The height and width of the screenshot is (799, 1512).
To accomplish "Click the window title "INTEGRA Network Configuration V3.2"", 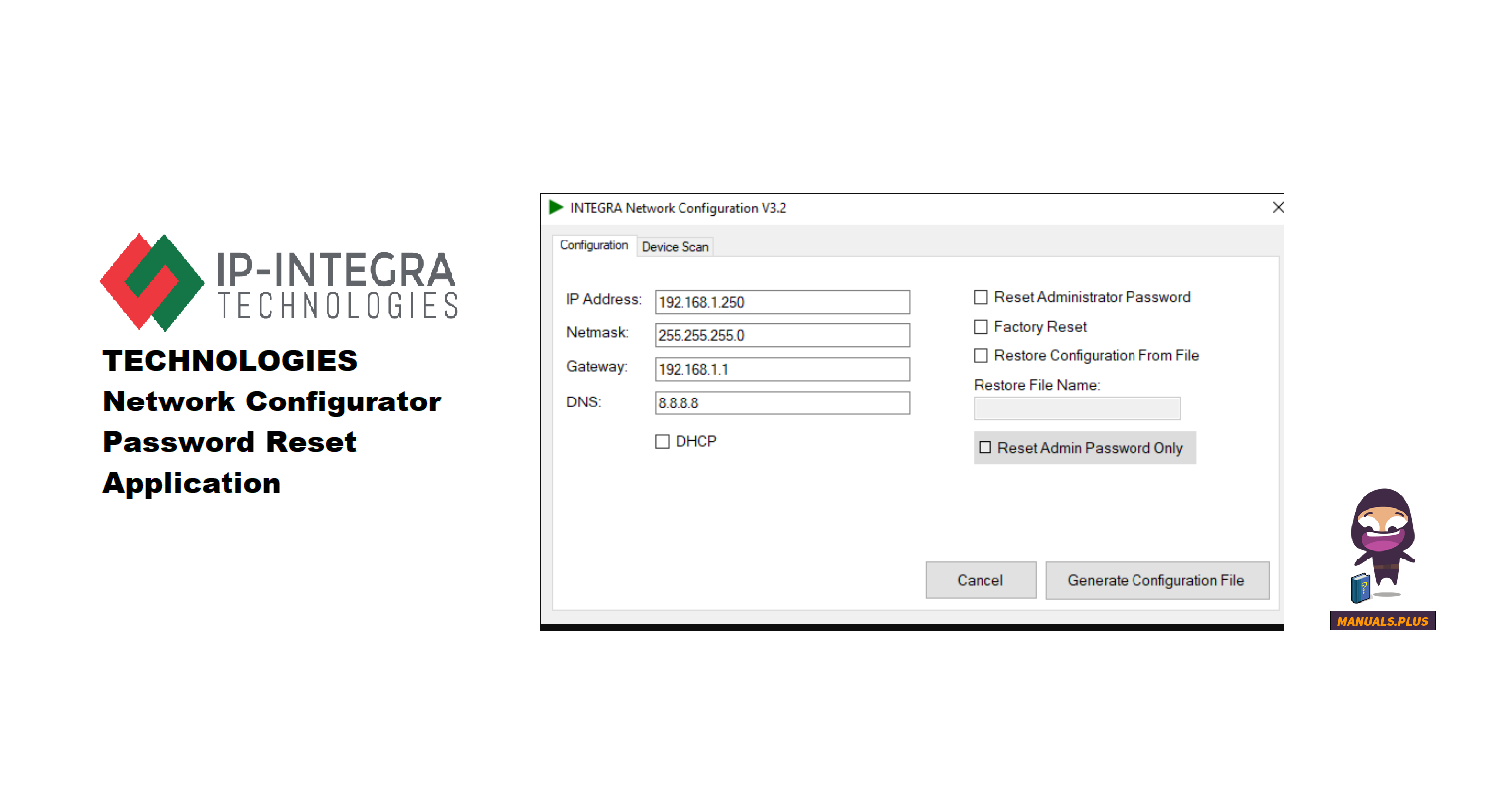I will pos(678,208).
